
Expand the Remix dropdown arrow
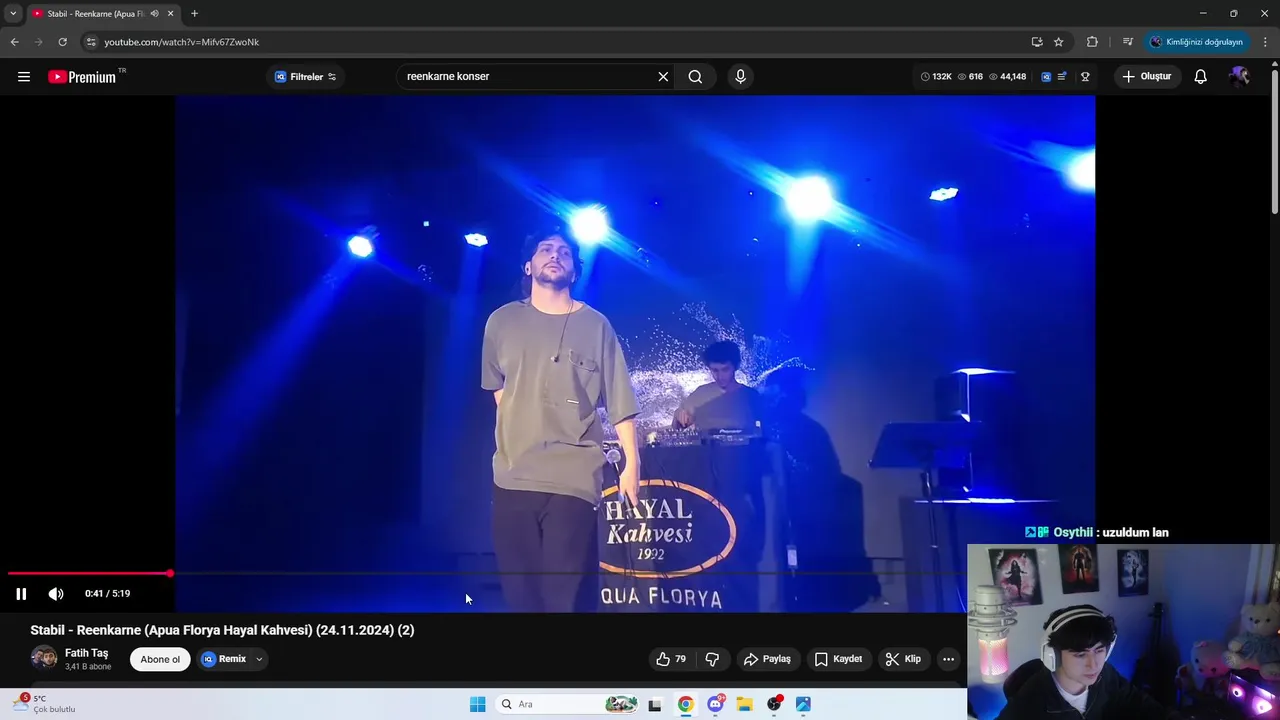[x=259, y=659]
